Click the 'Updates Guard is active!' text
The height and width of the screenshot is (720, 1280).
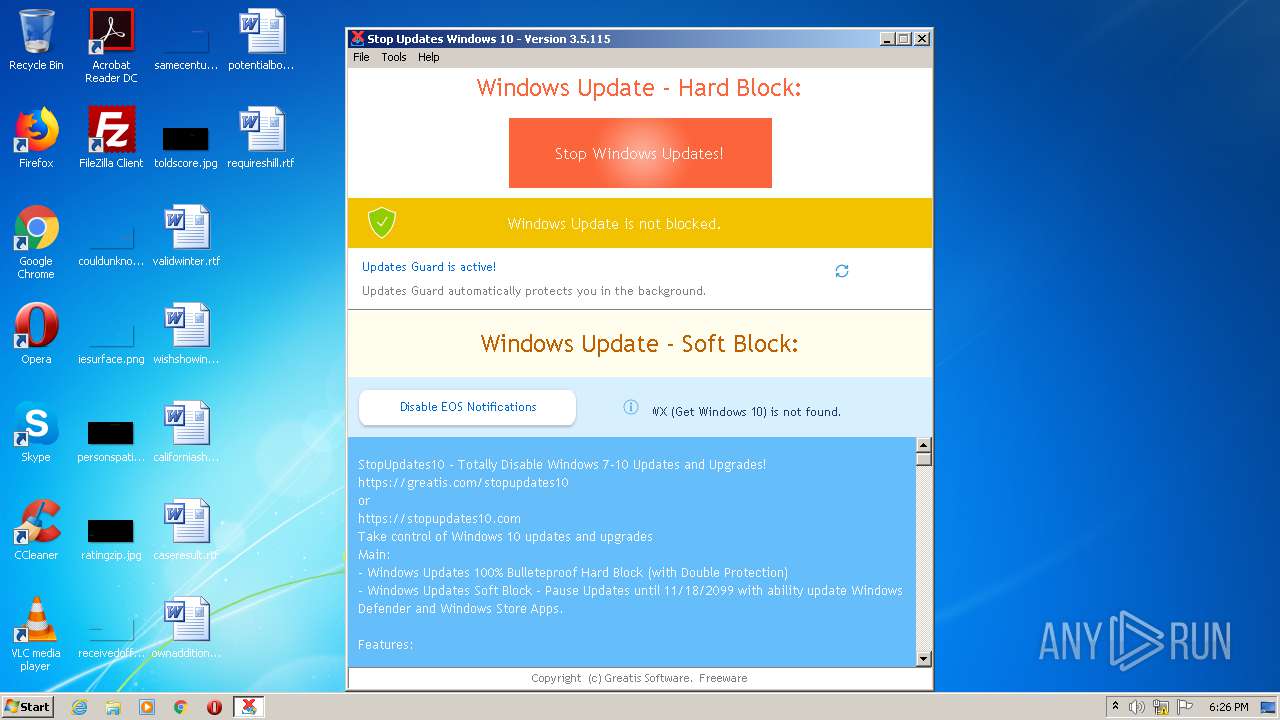[x=429, y=267]
